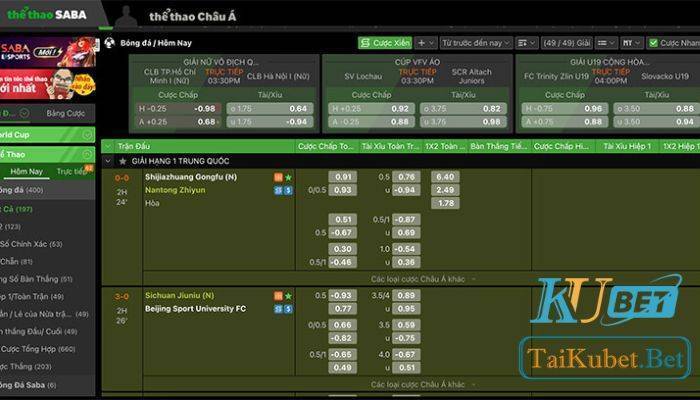Click handicap odds 0.91 for Shijiazhuang Gongfu

pos(343,177)
